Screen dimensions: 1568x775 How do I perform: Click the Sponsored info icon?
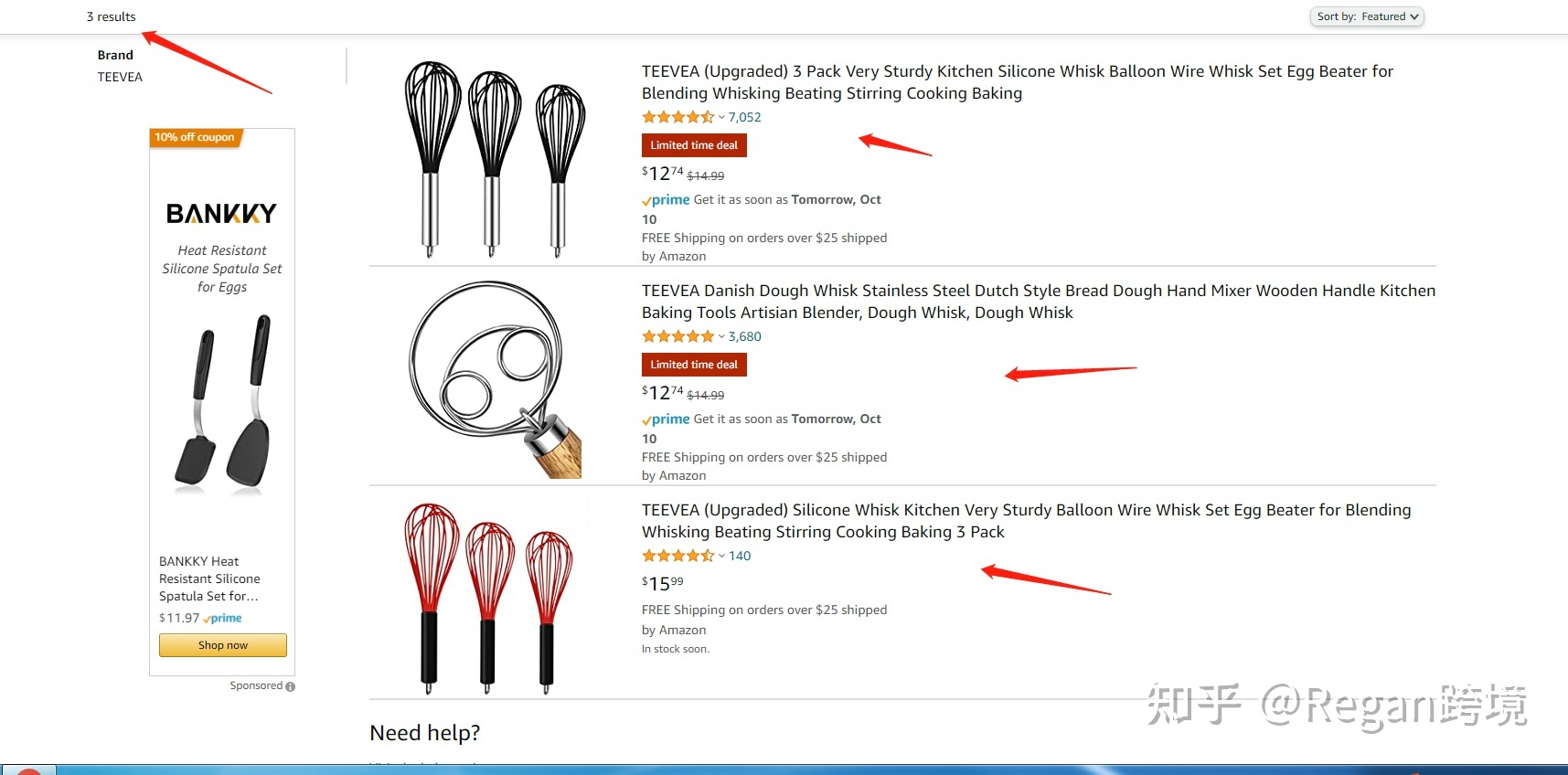coord(290,686)
